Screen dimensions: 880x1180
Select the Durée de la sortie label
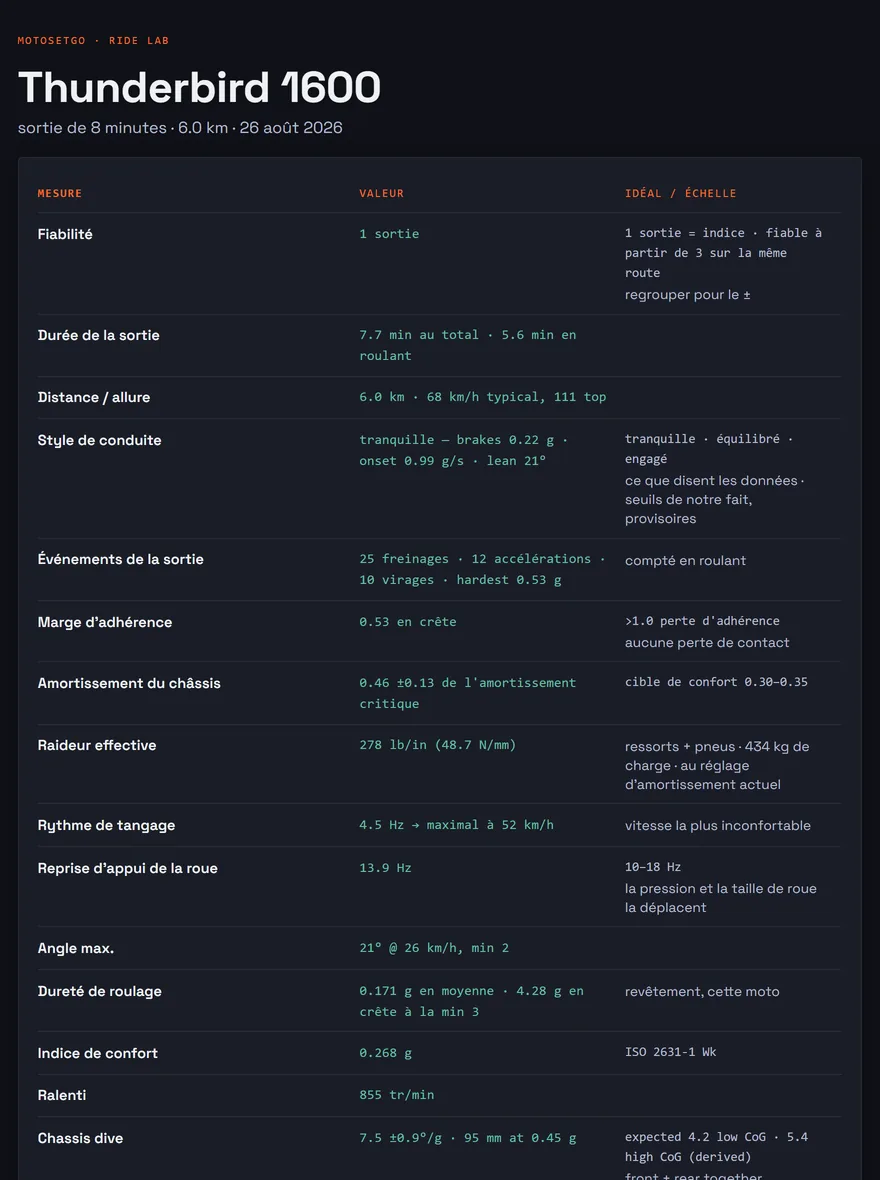point(99,335)
